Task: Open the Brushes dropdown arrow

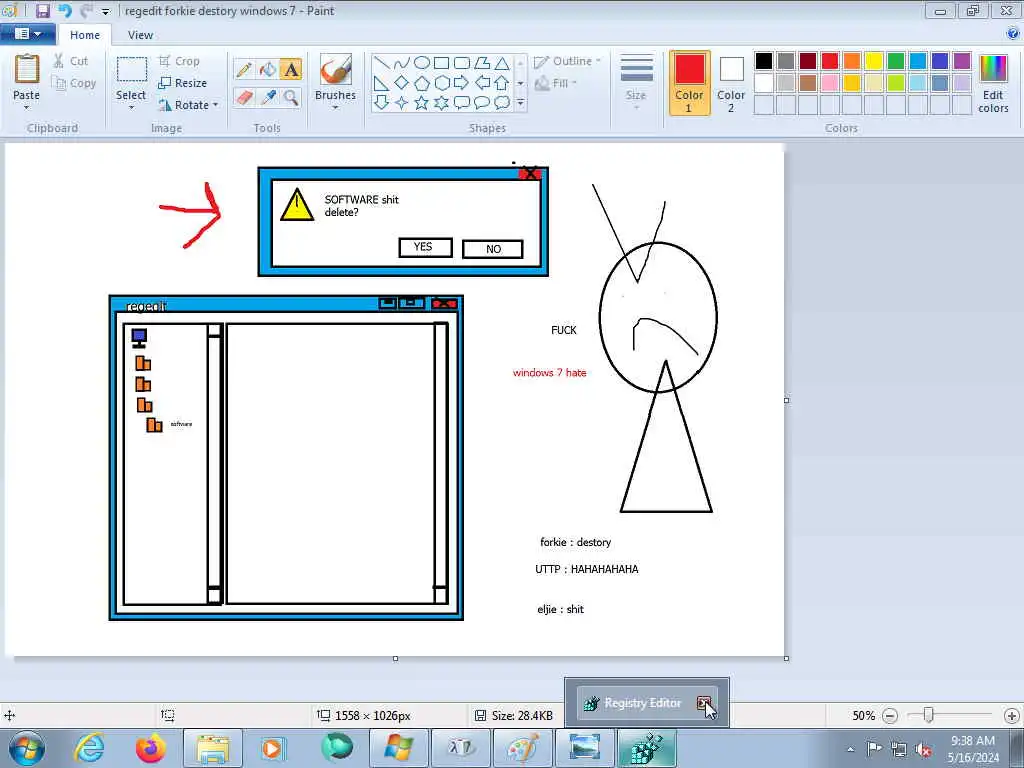Action: pyautogui.click(x=336, y=108)
